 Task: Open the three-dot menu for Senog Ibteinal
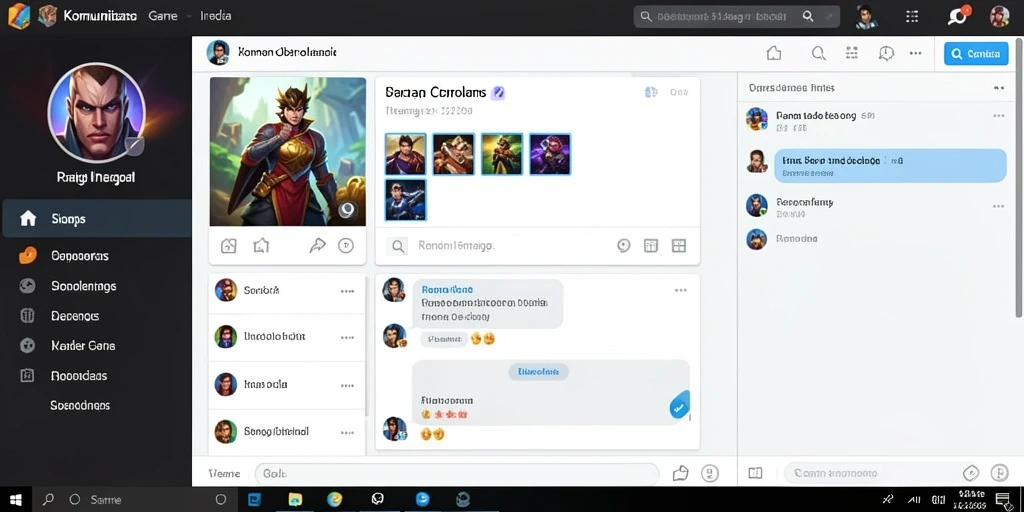(347, 432)
